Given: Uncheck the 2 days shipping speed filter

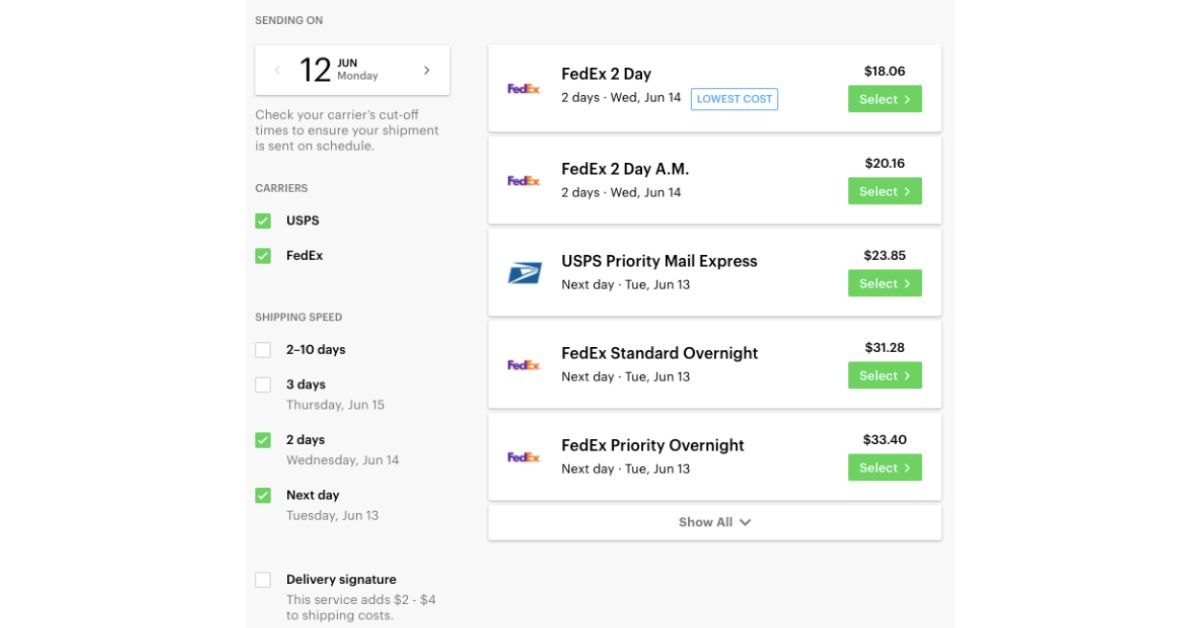Looking at the screenshot, I should 263,439.
